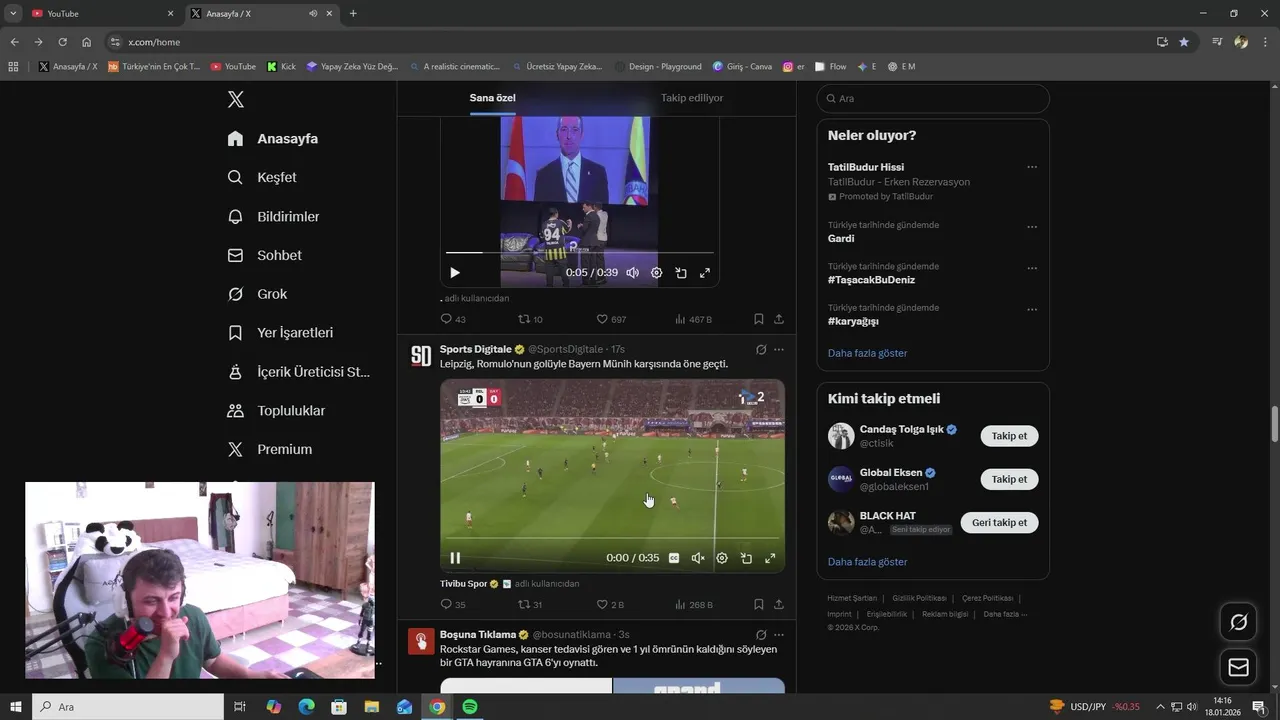The height and width of the screenshot is (720, 1280).
Task: Toggle volume on first video
Action: pyautogui.click(x=632, y=273)
